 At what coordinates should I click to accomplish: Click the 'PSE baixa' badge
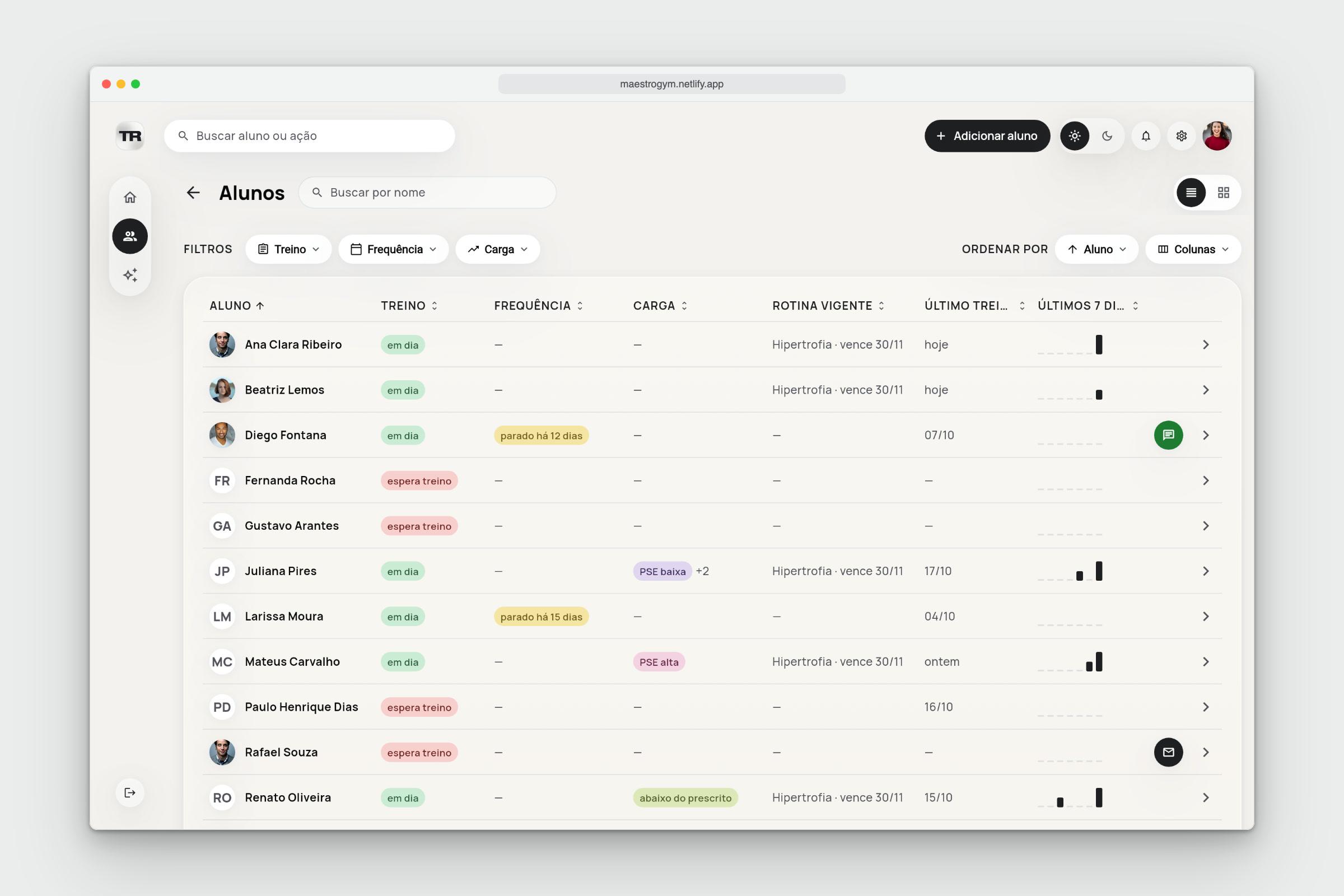tap(662, 571)
